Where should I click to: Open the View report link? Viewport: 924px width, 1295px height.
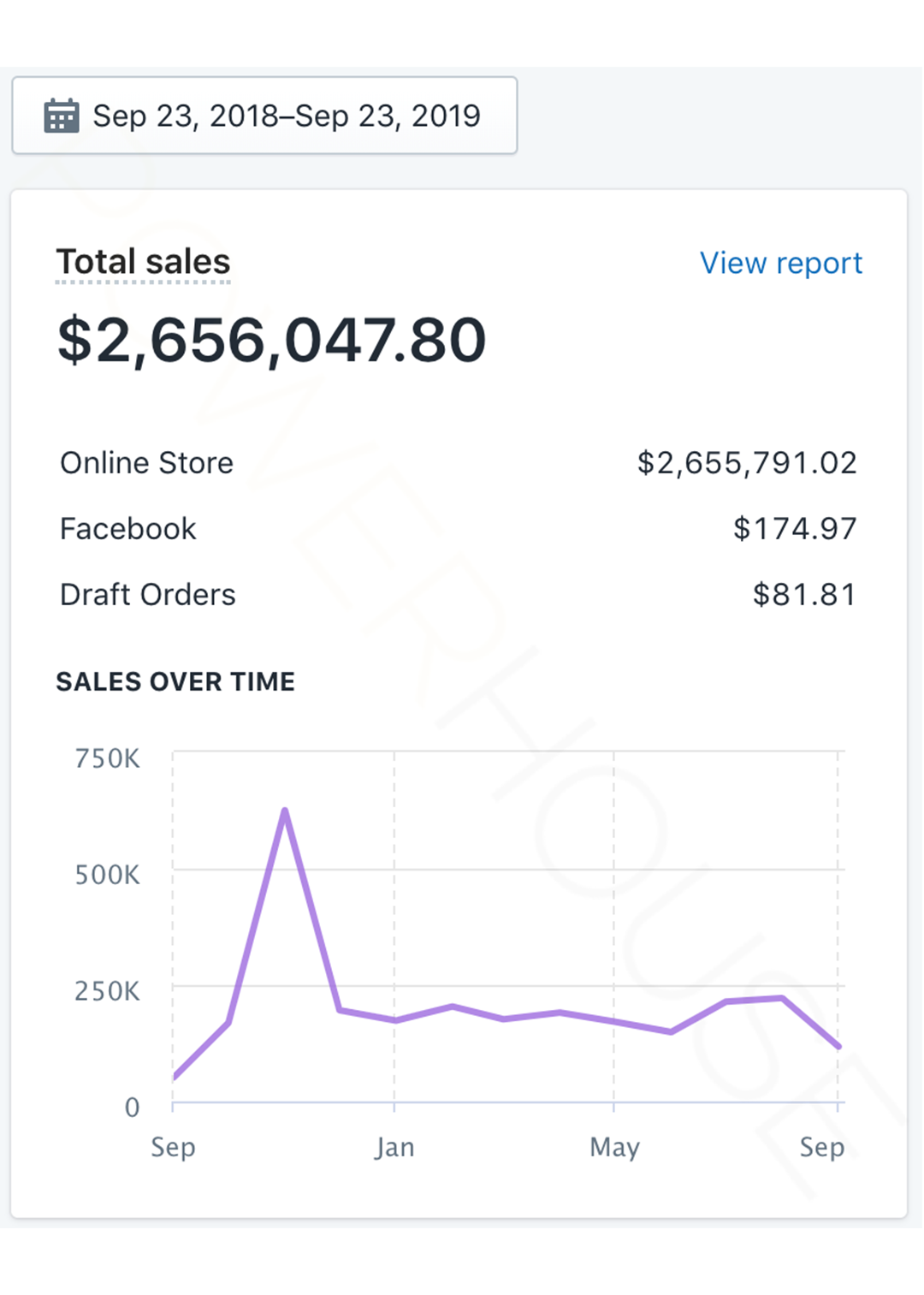point(780,263)
